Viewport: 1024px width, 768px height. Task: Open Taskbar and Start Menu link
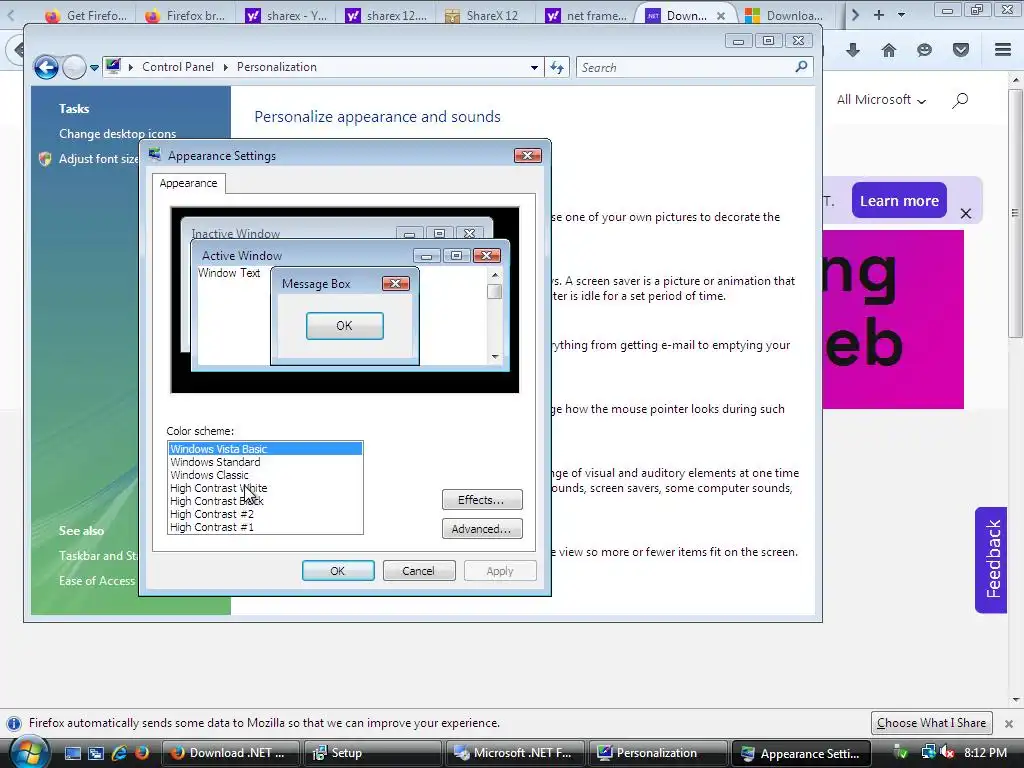(x=98, y=556)
